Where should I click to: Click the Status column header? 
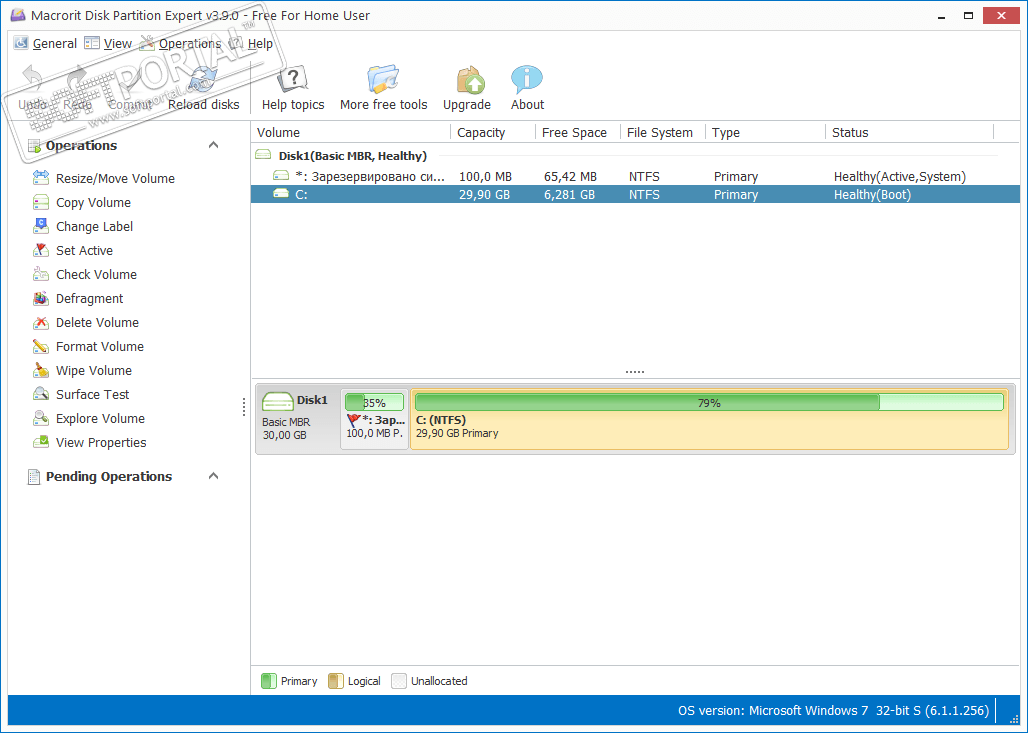pyautogui.click(x=910, y=132)
